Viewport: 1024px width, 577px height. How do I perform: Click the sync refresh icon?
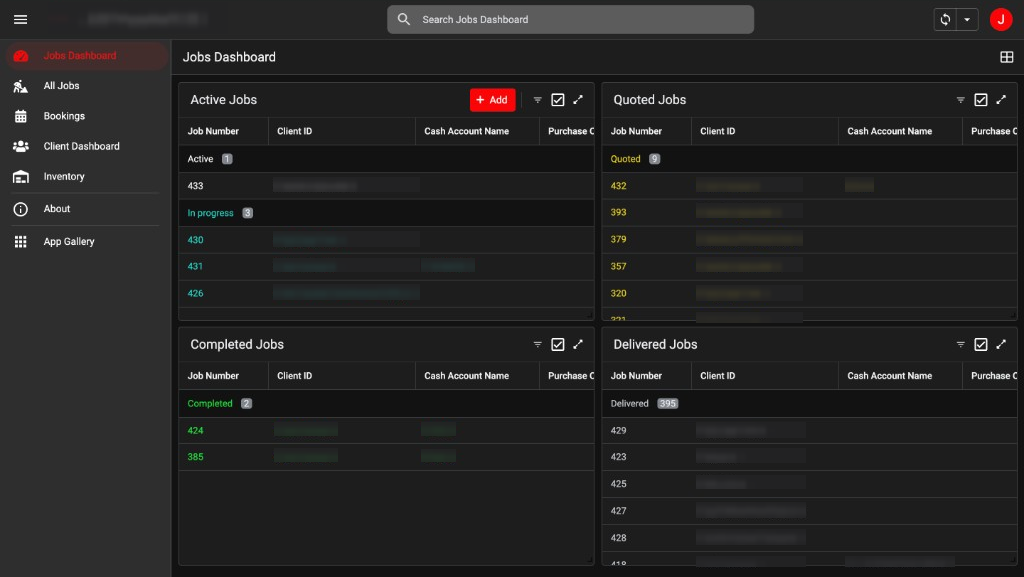(x=945, y=20)
